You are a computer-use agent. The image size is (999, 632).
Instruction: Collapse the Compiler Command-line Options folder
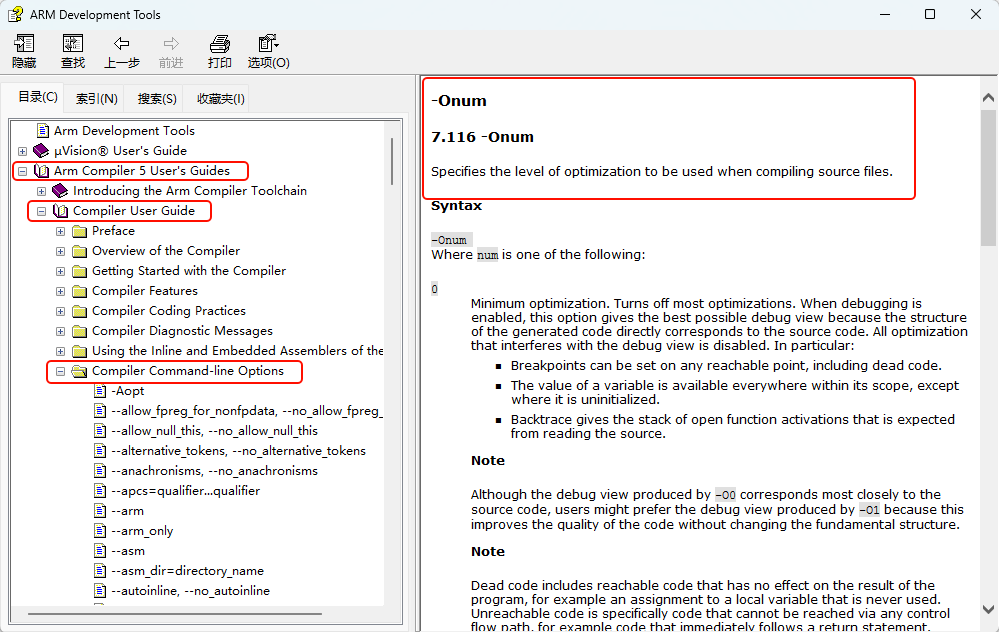[60, 371]
